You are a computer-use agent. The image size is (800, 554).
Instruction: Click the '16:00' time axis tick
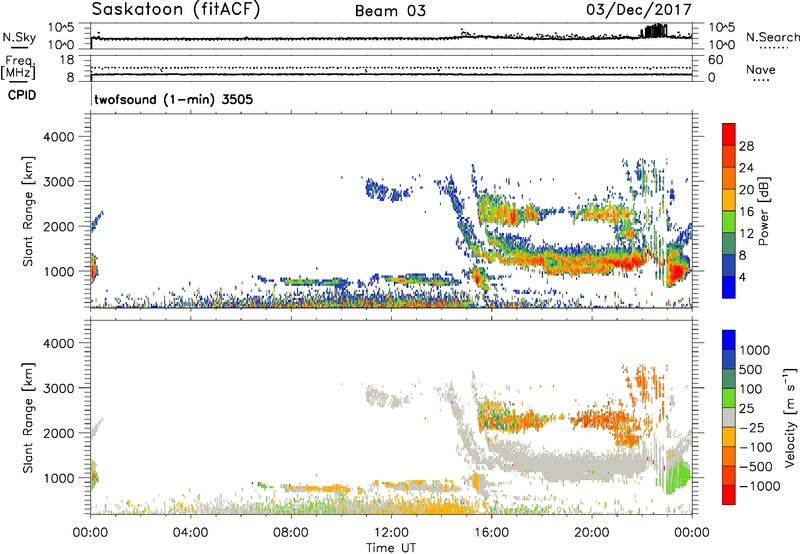[x=491, y=533]
